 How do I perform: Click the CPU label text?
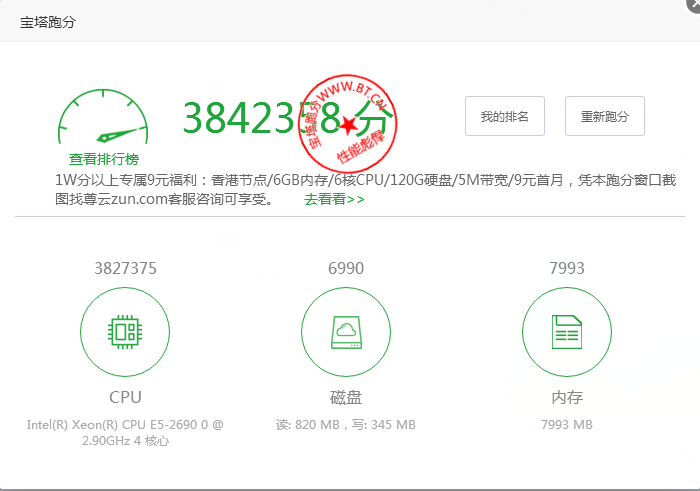125,397
